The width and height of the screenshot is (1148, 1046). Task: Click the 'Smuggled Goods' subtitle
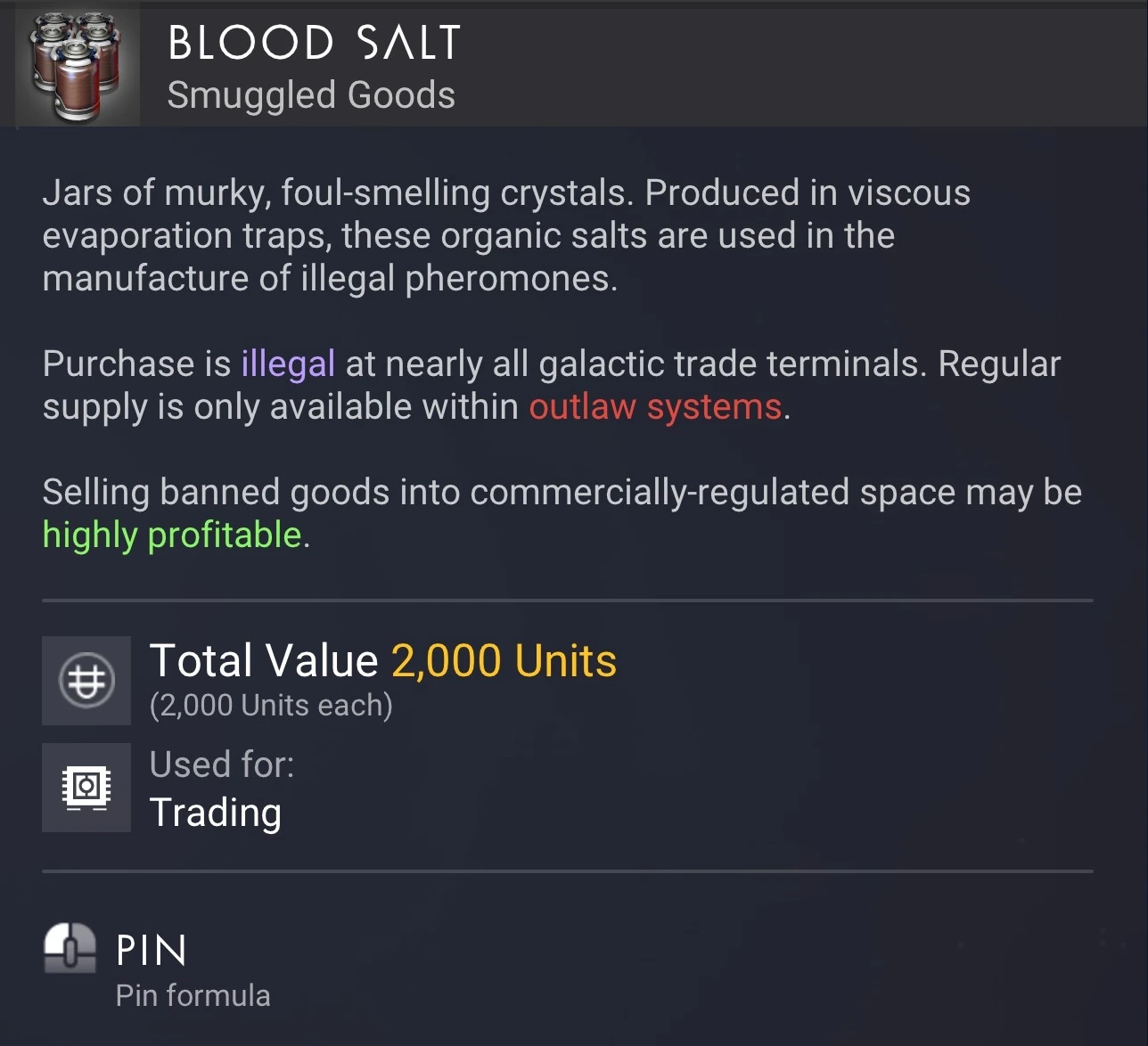[x=311, y=95]
